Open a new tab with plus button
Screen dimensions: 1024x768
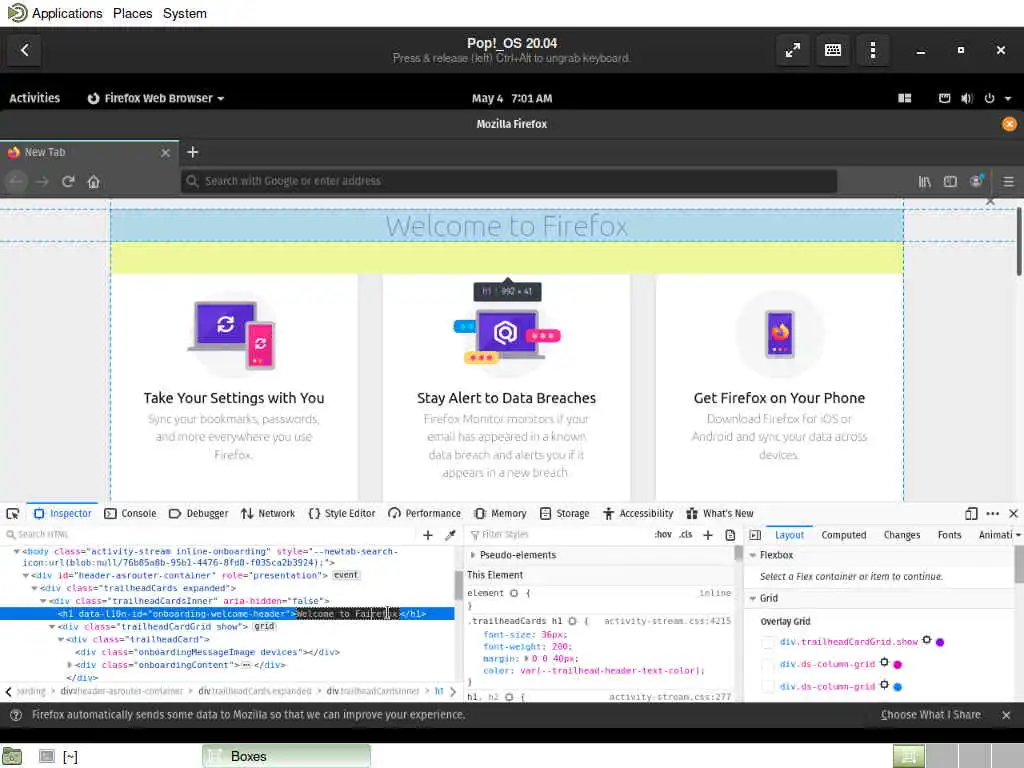[193, 152]
